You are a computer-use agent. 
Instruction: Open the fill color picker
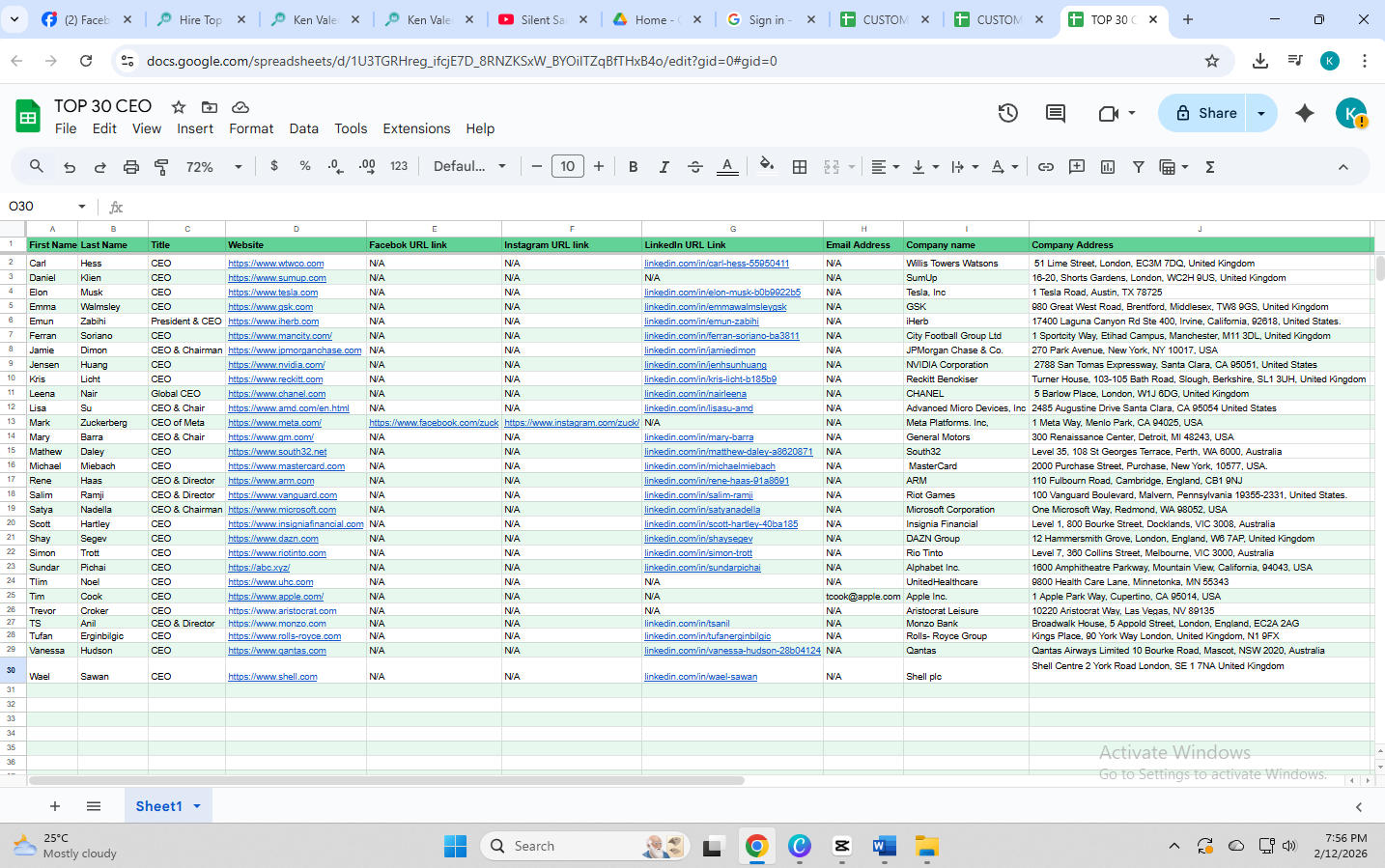pyautogui.click(x=767, y=167)
